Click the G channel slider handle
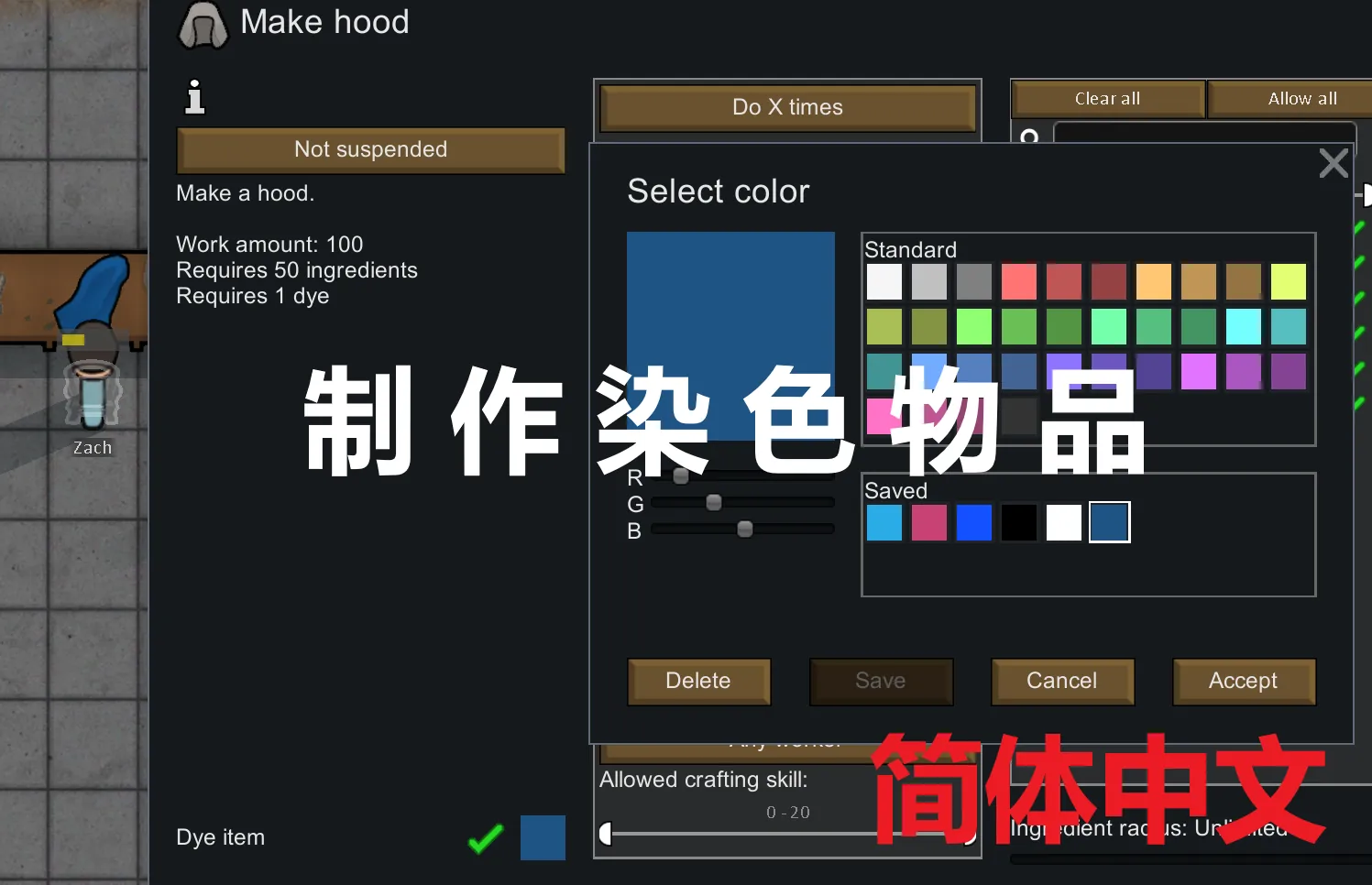 coord(714,503)
